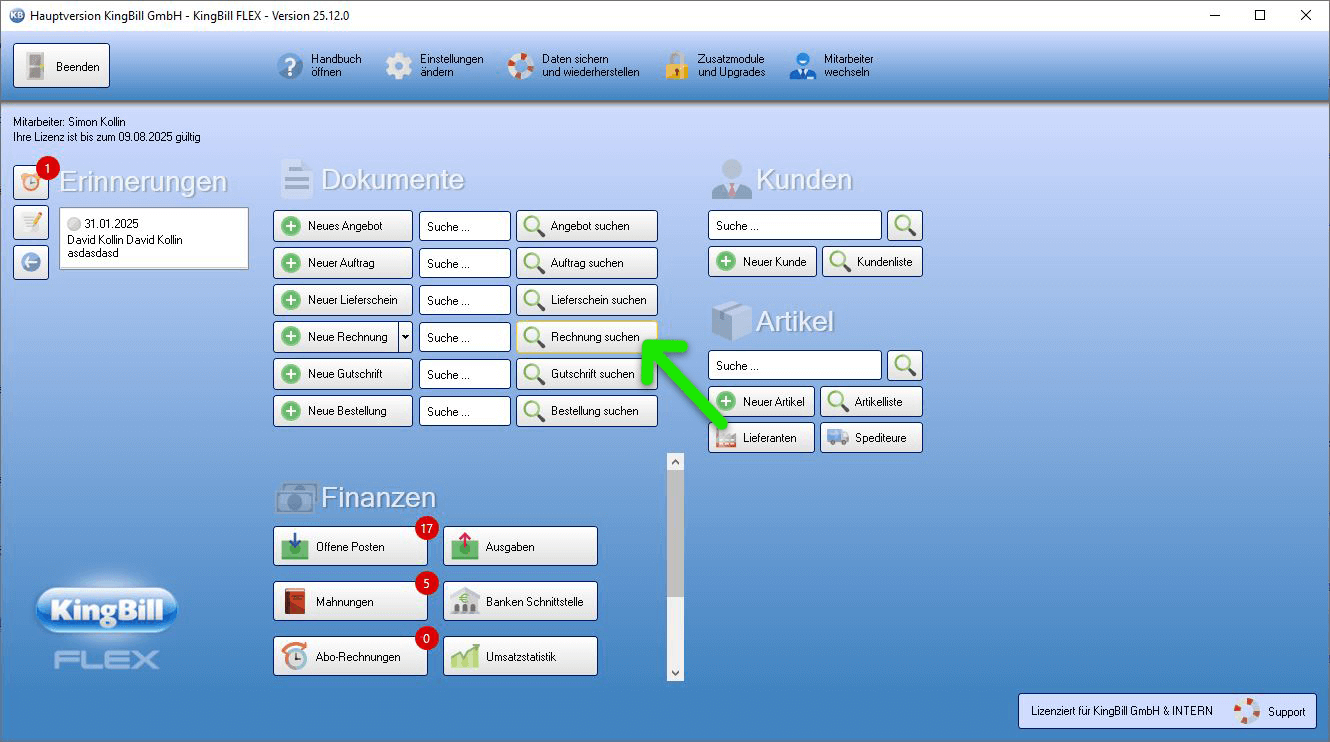Maximize the KingBill window

[x=1260, y=16]
